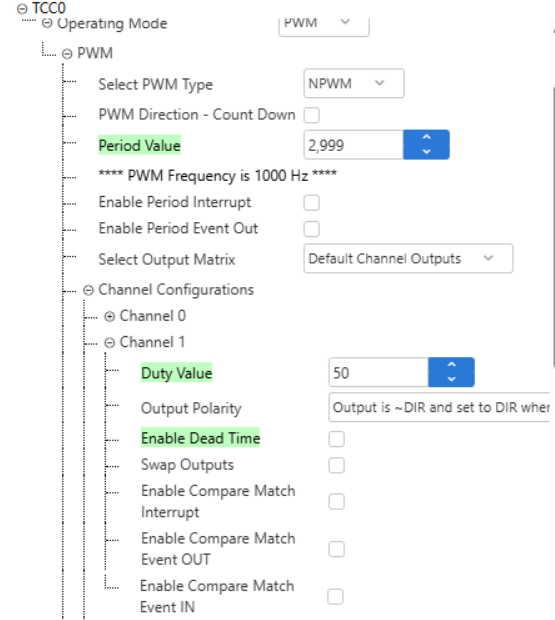Screen dimensions: 555x620
Task: Decrease the Period Value with down arrow
Action: tap(427, 152)
